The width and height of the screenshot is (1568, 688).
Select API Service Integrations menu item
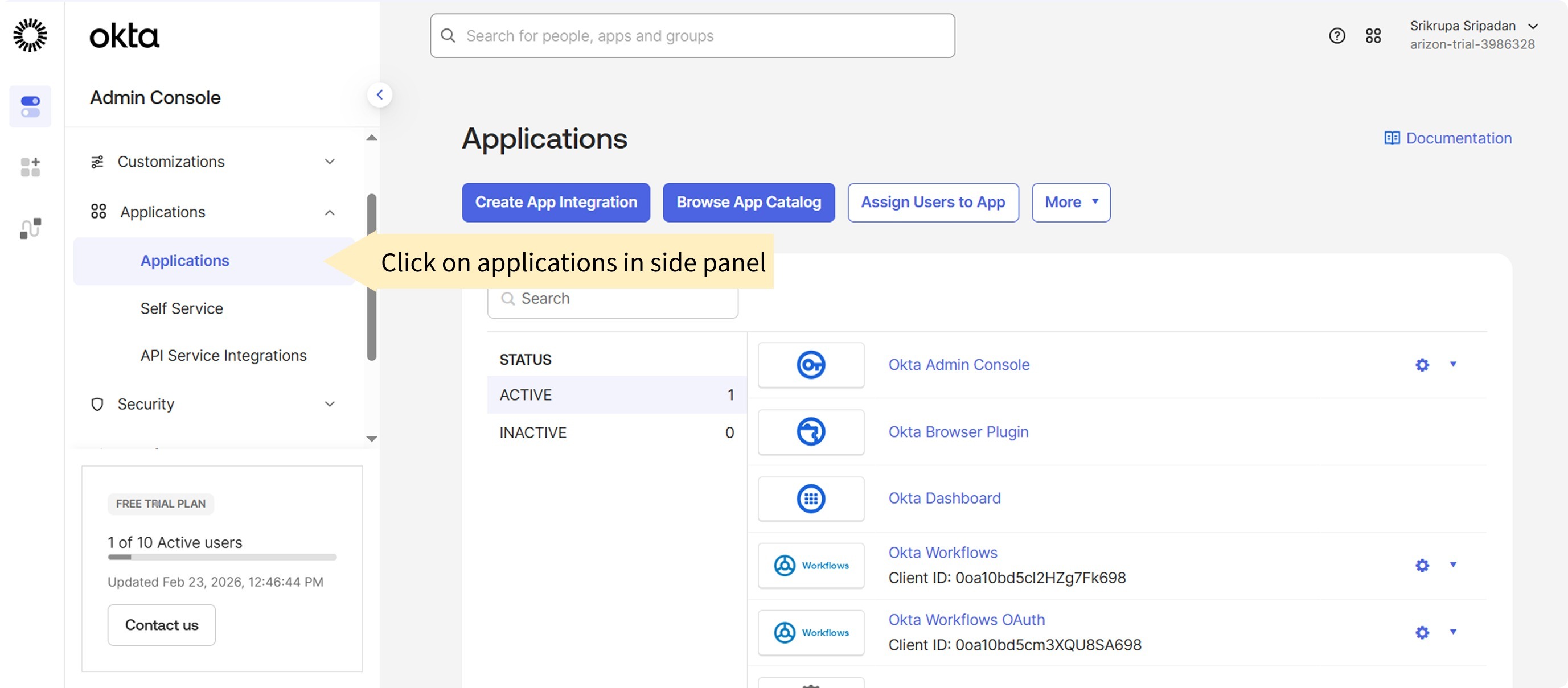click(223, 355)
